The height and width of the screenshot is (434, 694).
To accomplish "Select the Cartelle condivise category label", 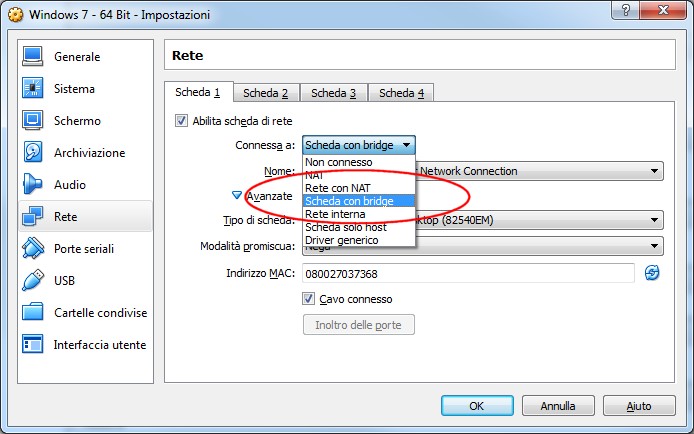I will pyautogui.click(x=101, y=312).
